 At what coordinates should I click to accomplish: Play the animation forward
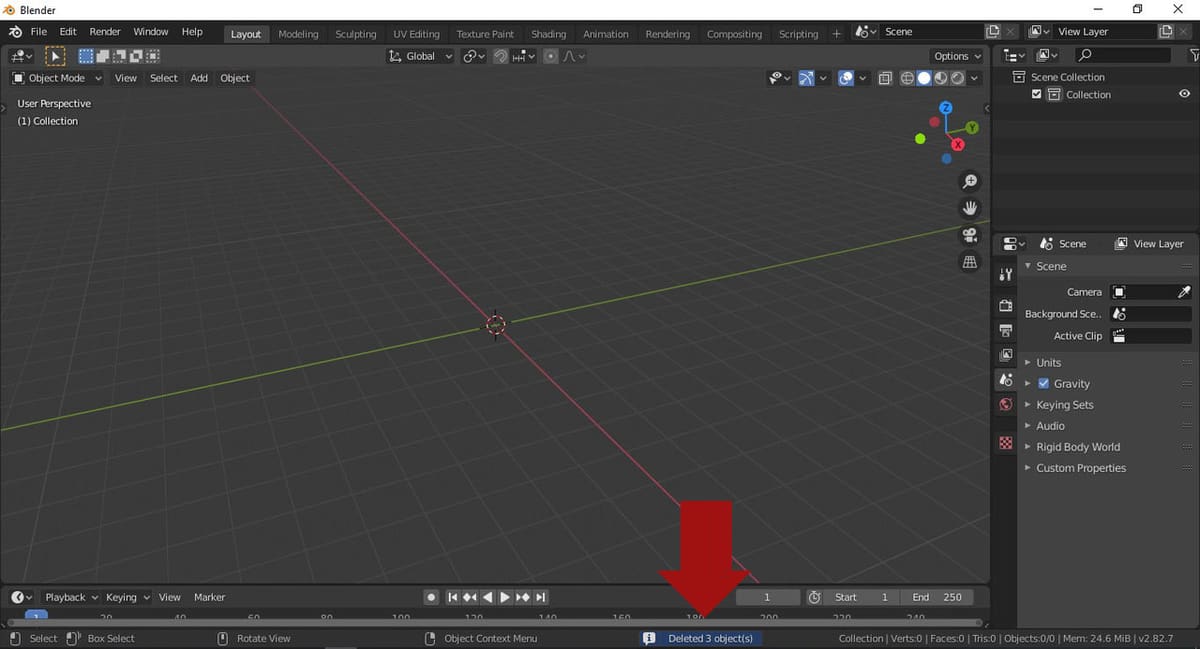click(x=505, y=597)
